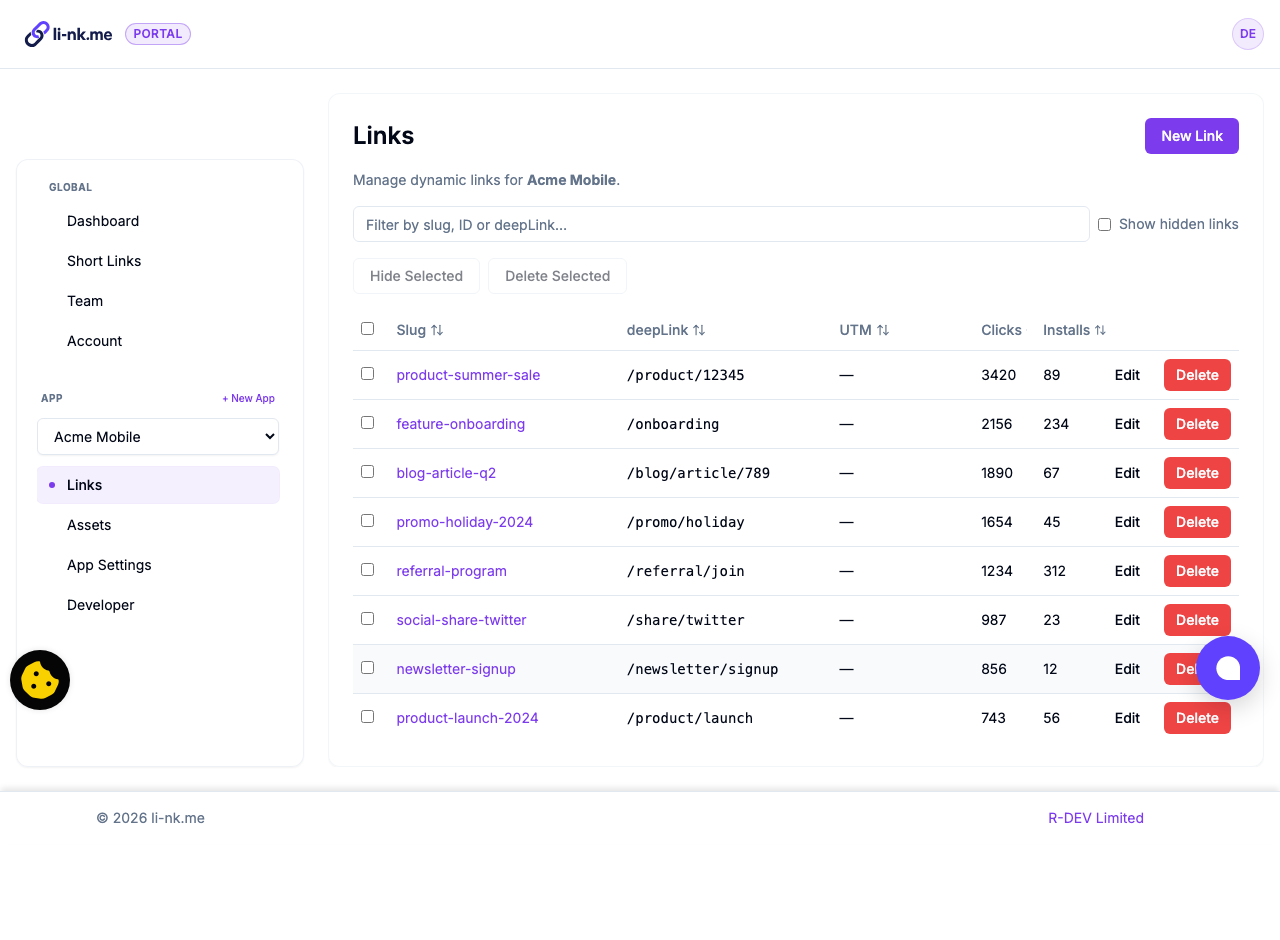Open the product-launch-2024 slug link
Viewport: 1280px width, 940px height.
coord(467,718)
